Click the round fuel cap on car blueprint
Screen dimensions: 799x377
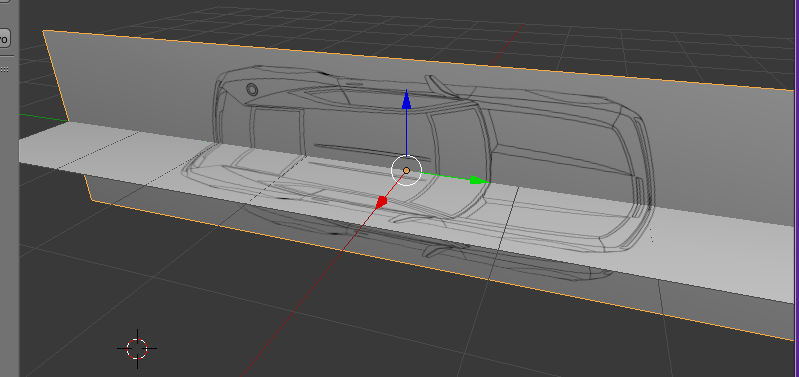click(x=252, y=90)
